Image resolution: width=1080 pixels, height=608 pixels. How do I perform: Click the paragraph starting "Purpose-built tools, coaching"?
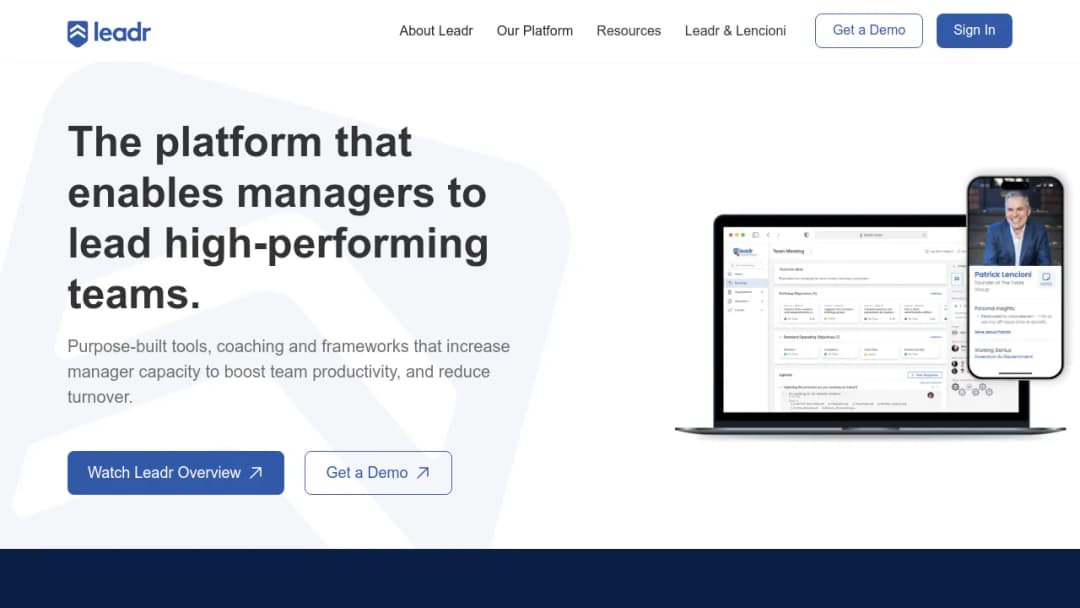coord(289,372)
